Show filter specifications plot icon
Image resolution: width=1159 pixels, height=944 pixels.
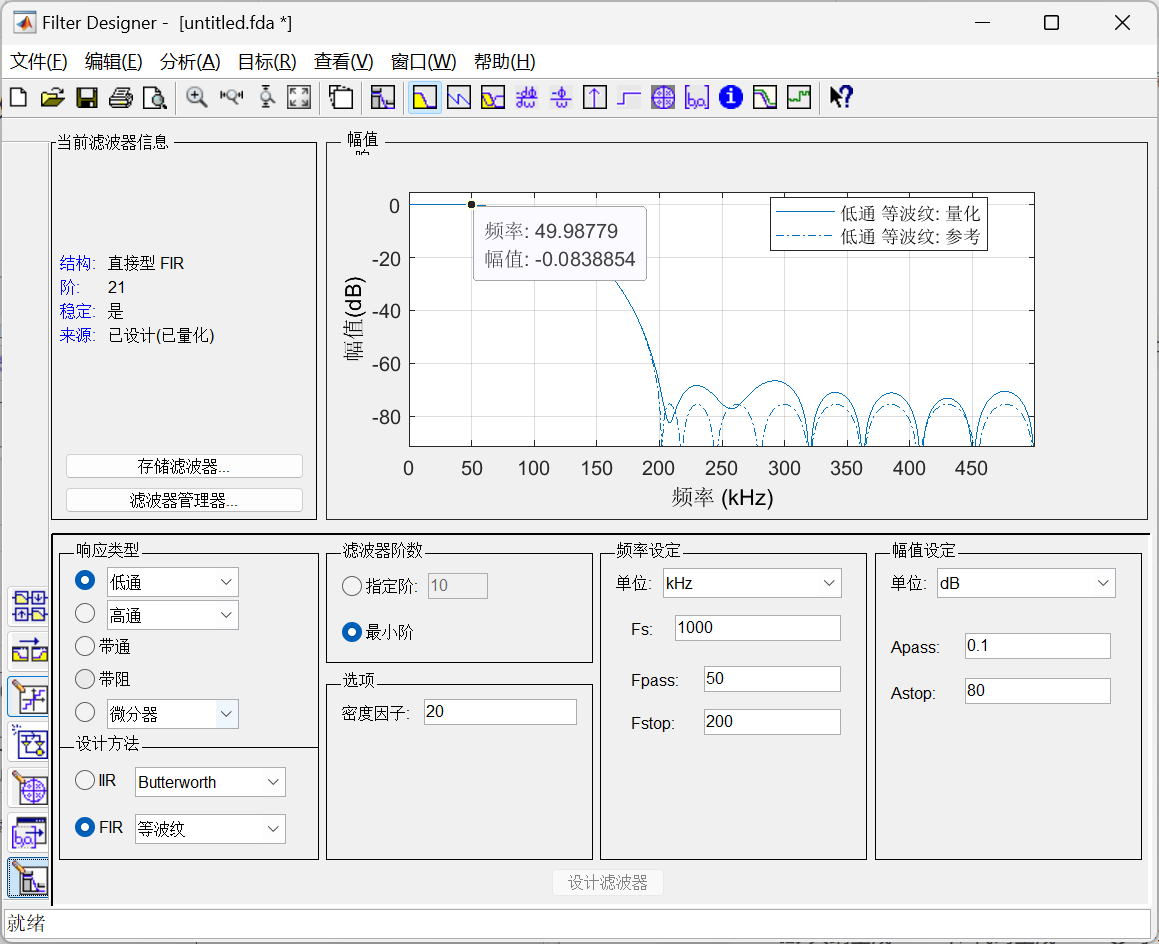pos(382,97)
